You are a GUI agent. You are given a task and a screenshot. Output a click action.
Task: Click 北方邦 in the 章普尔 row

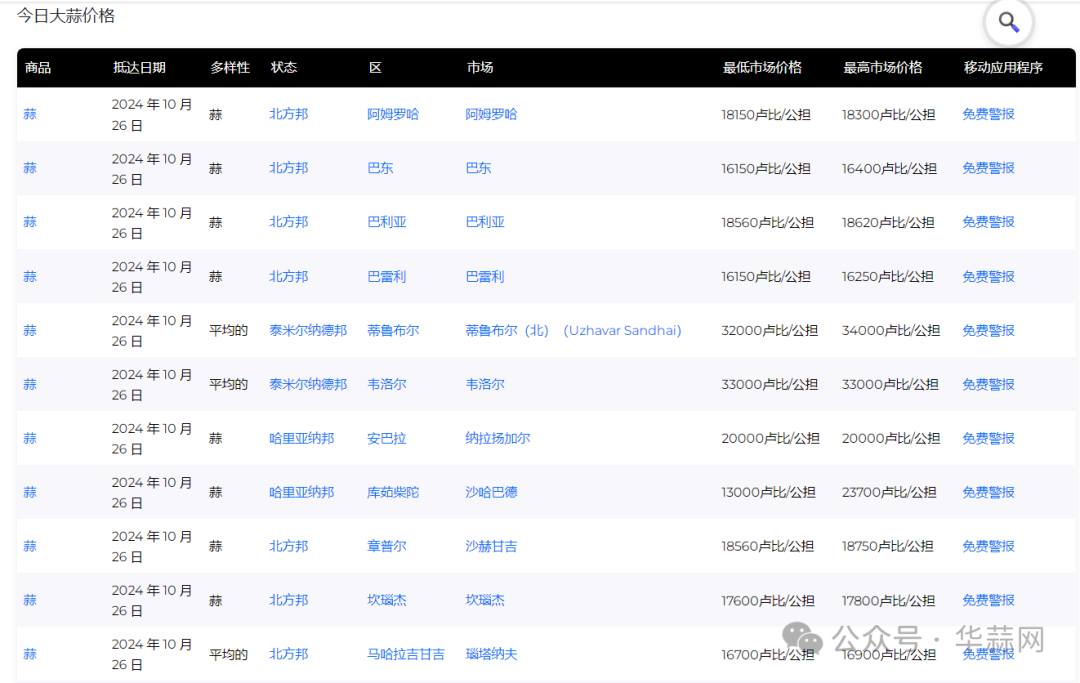(x=289, y=546)
